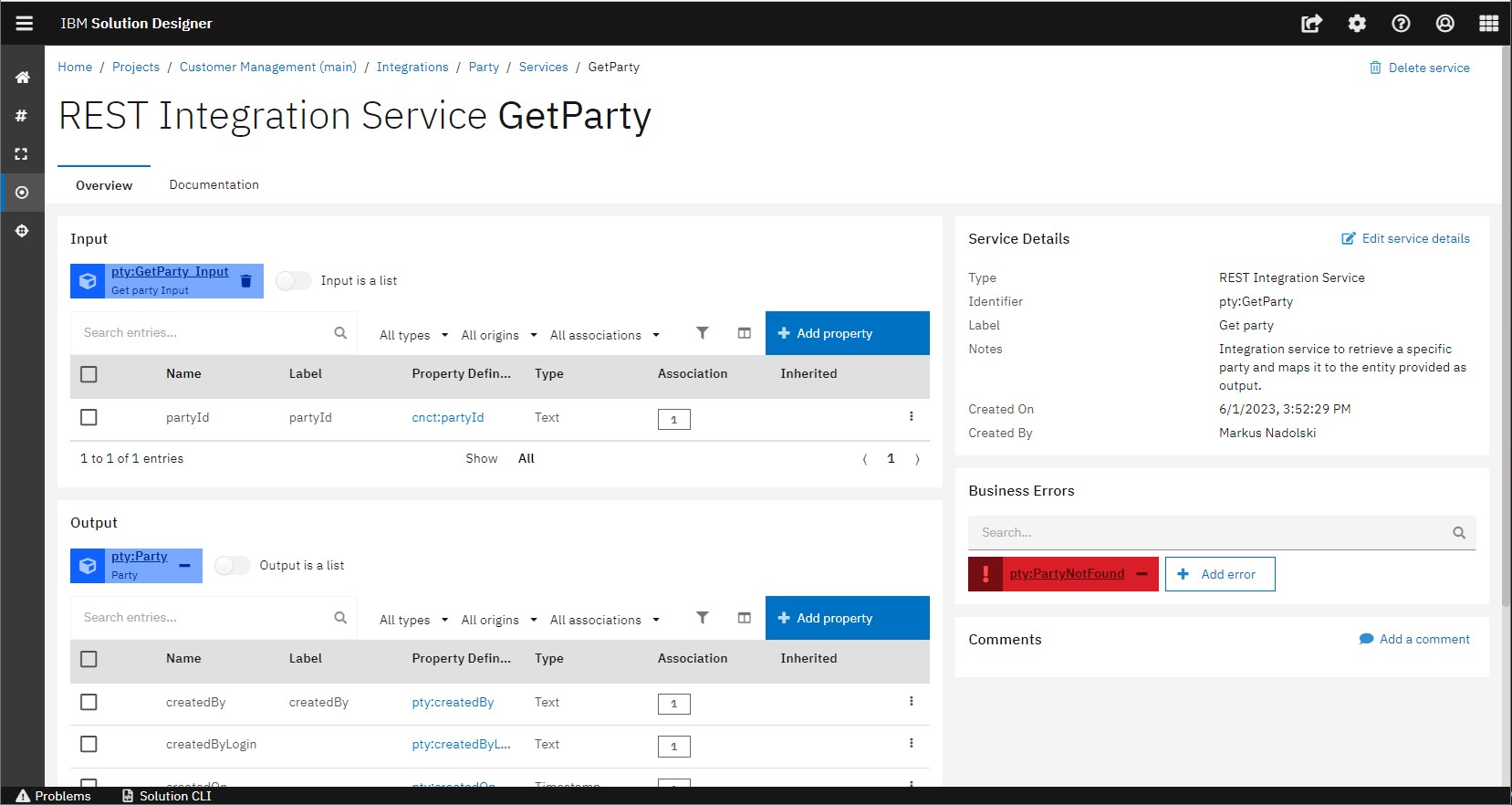
Task: Open the partyId row actions menu
Action: tap(911, 416)
